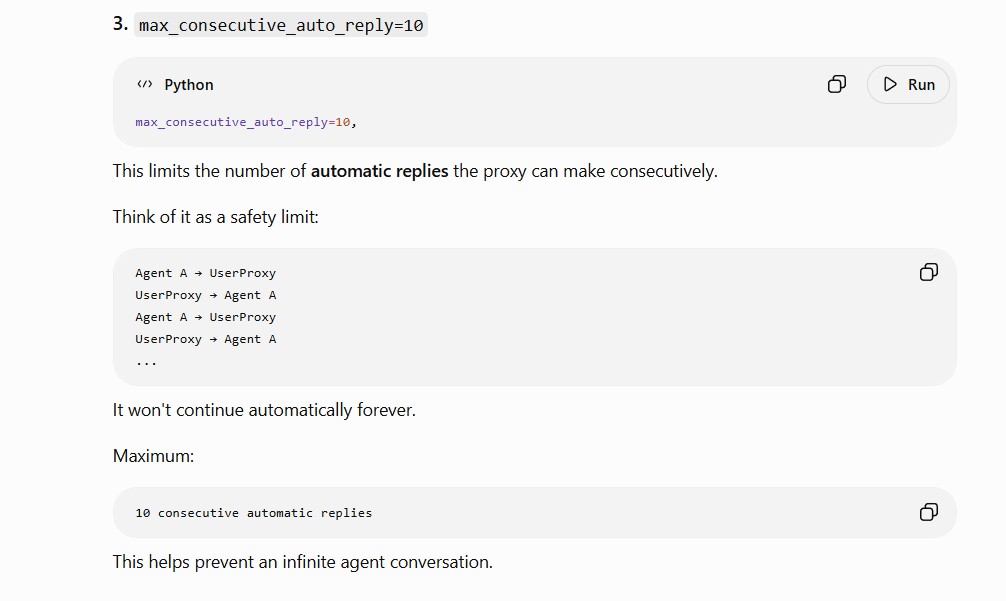Click 'This helps prevent an infinite agent conversation.'
This screenshot has height=601, width=1006.
303,562
